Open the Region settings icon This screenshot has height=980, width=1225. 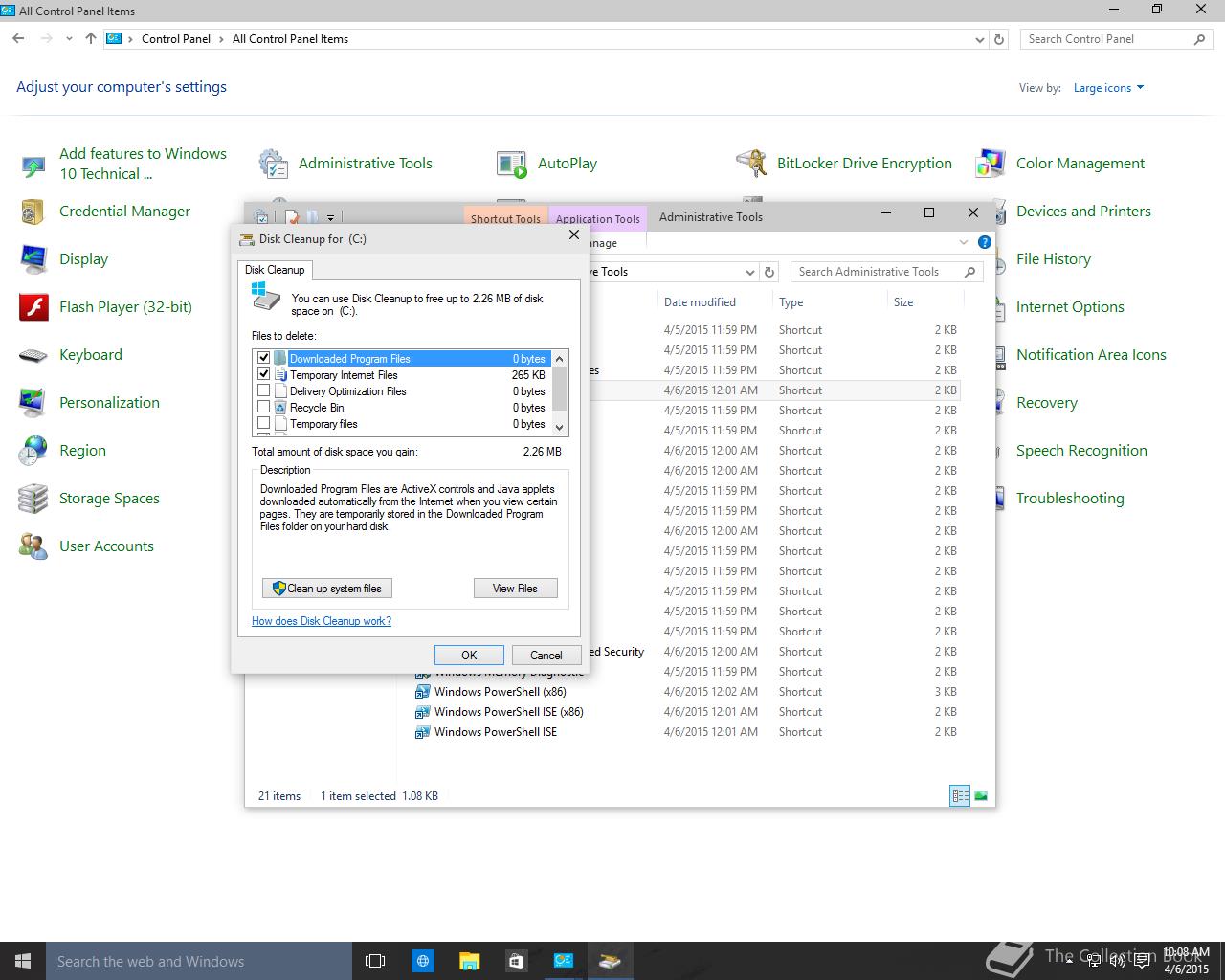coord(33,451)
